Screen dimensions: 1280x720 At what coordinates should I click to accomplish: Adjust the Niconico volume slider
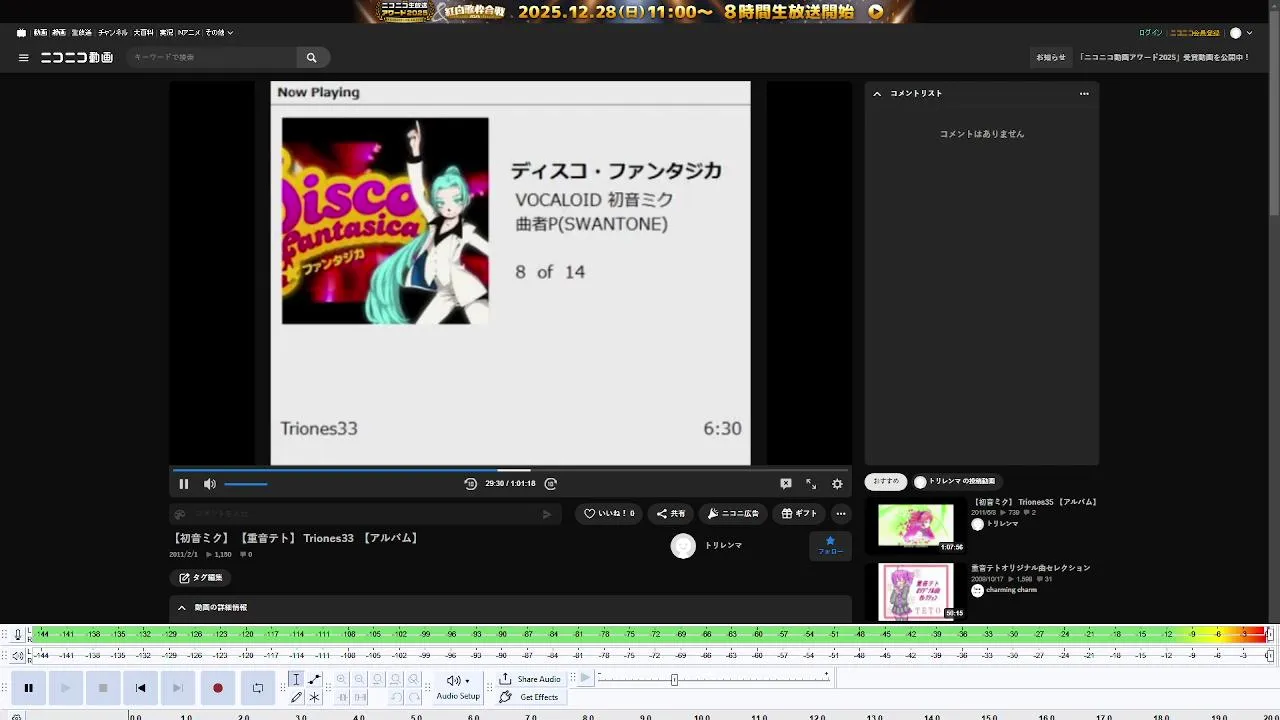pos(246,484)
